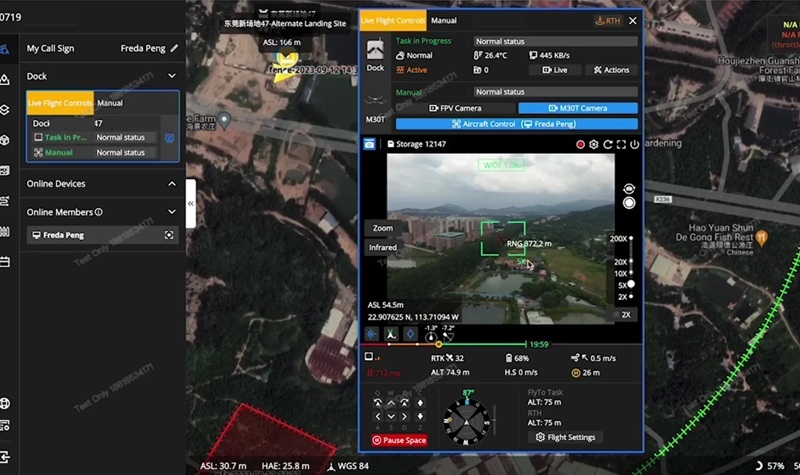
Task: Open the camera settings gear icon
Action: 593,144
